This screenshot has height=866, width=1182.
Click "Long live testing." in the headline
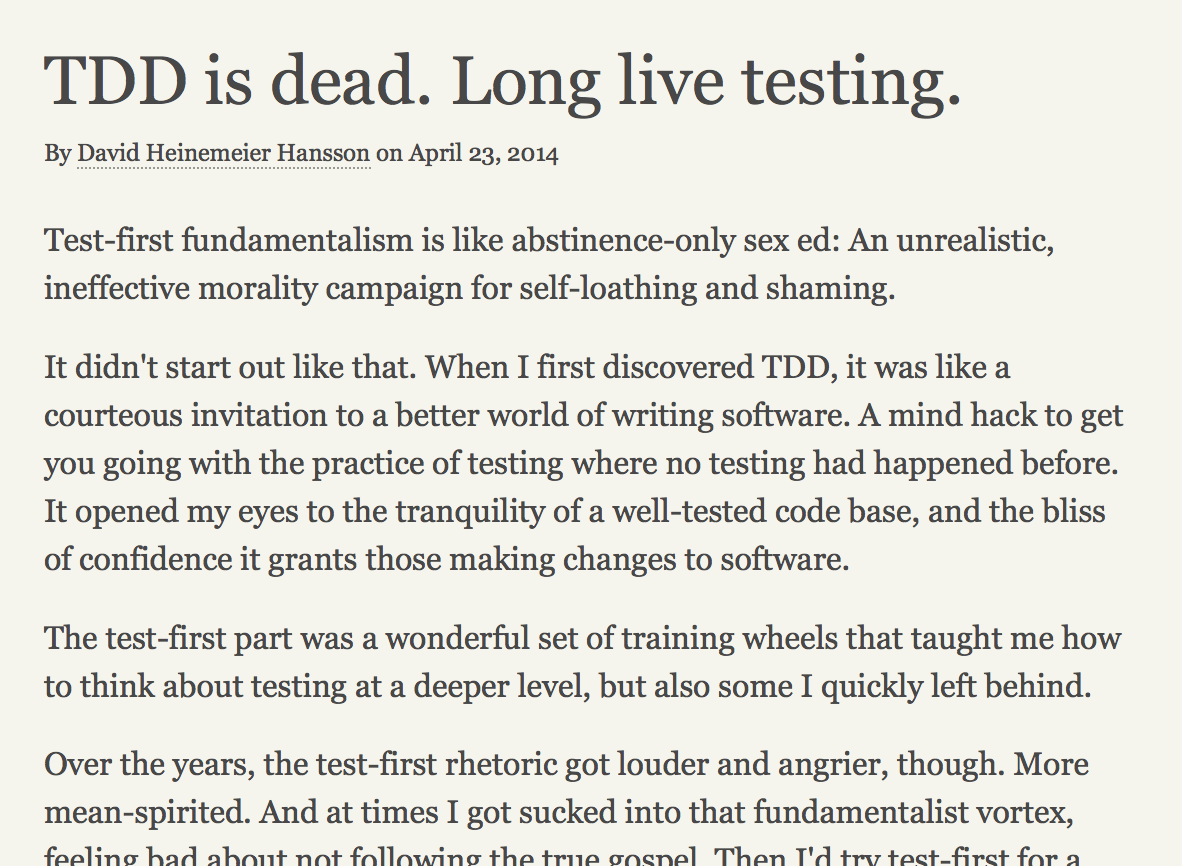point(706,81)
